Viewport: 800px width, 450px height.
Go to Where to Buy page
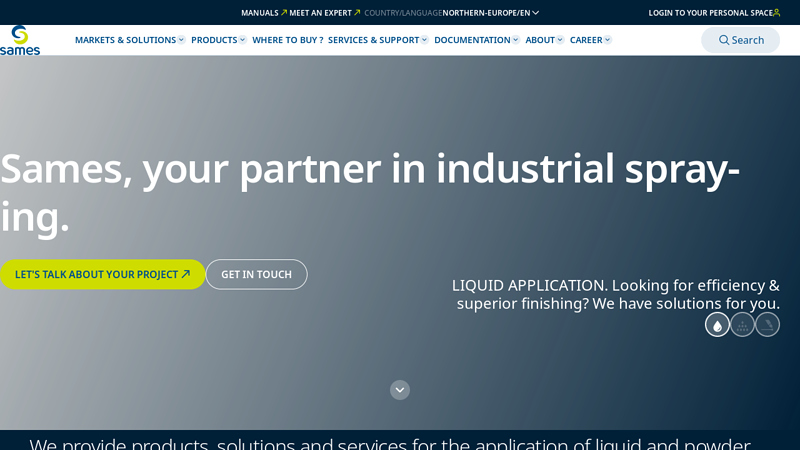click(x=287, y=40)
